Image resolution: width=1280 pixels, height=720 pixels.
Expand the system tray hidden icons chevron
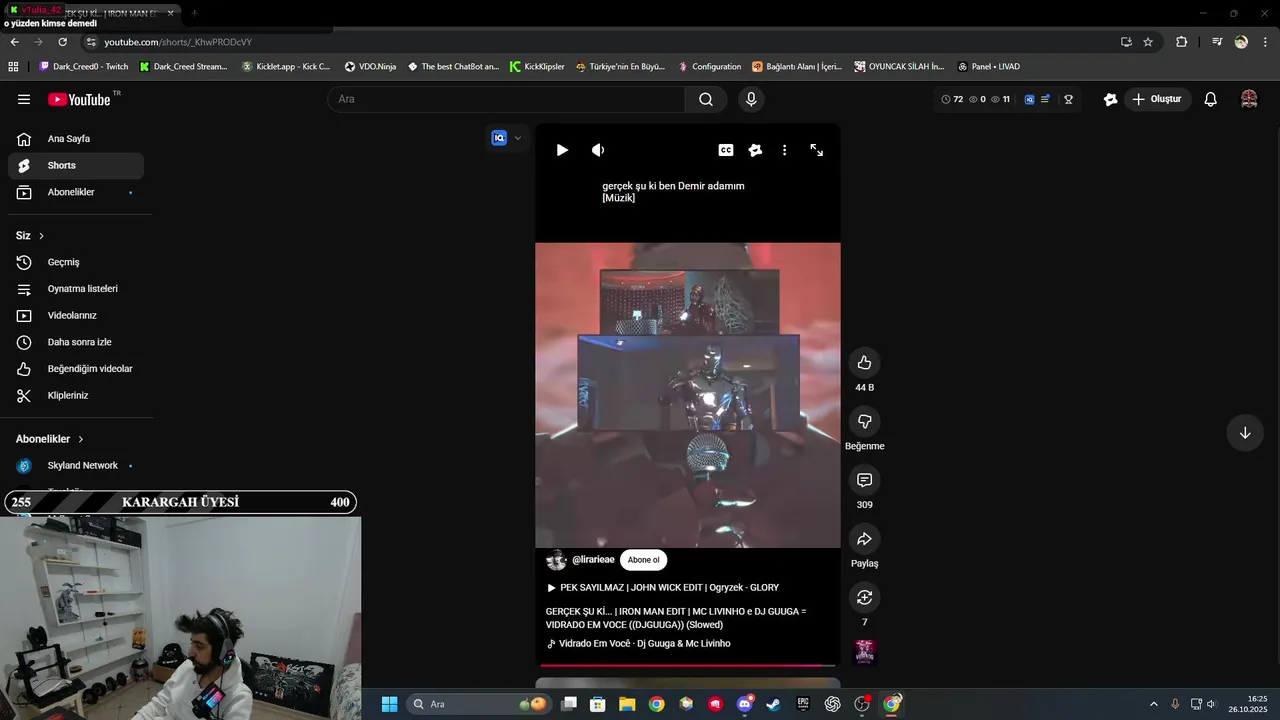pyautogui.click(x=1153, y=704)
